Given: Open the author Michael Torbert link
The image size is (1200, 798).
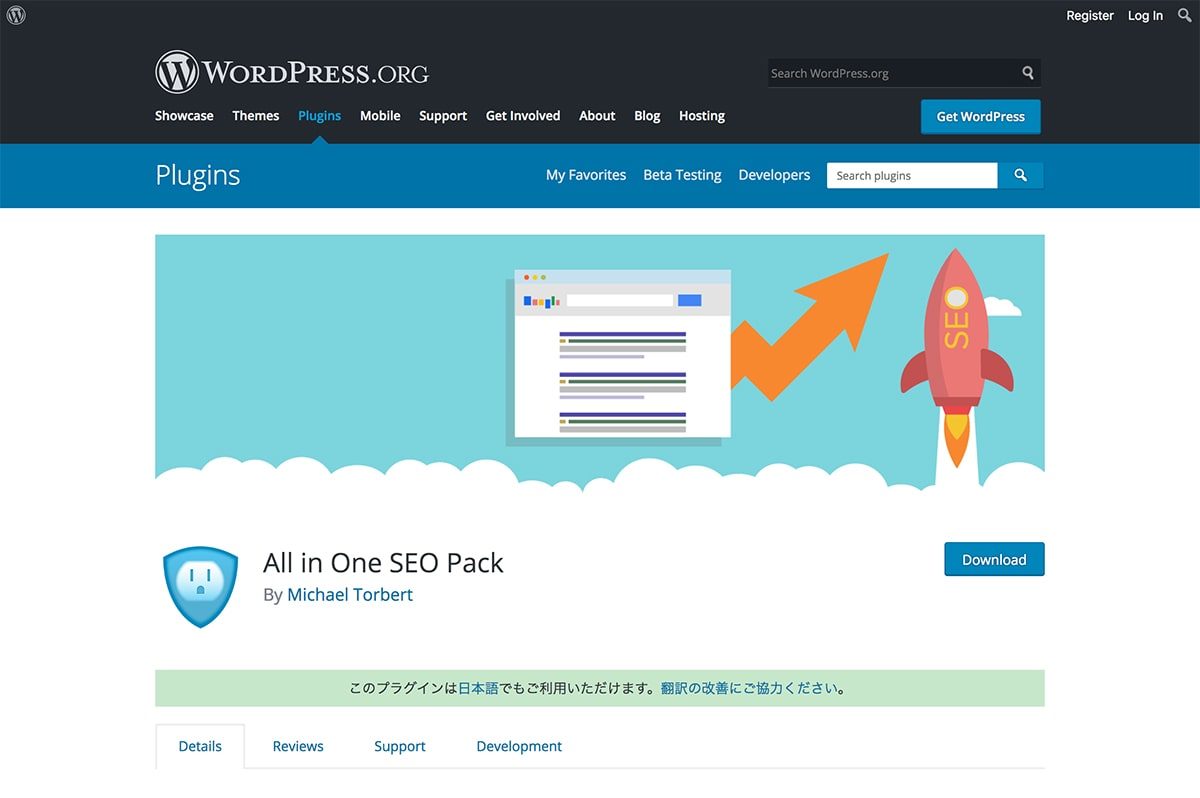Looking at the screenshot, I should tap(349, 594).
